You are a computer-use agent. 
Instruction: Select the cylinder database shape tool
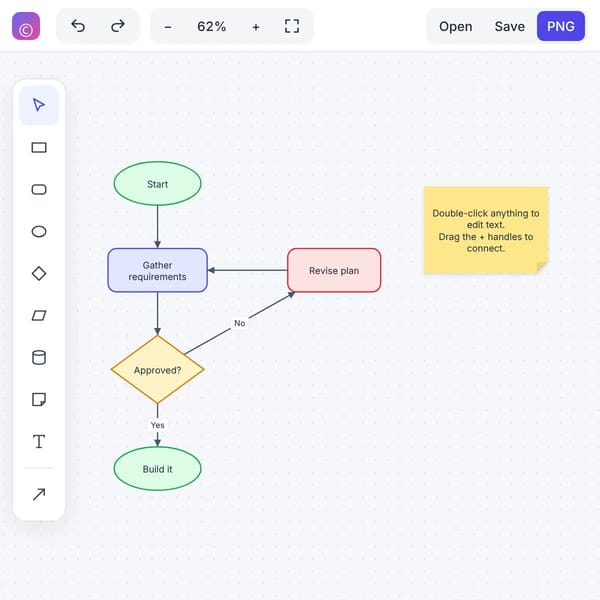click(x=39, y=358)
